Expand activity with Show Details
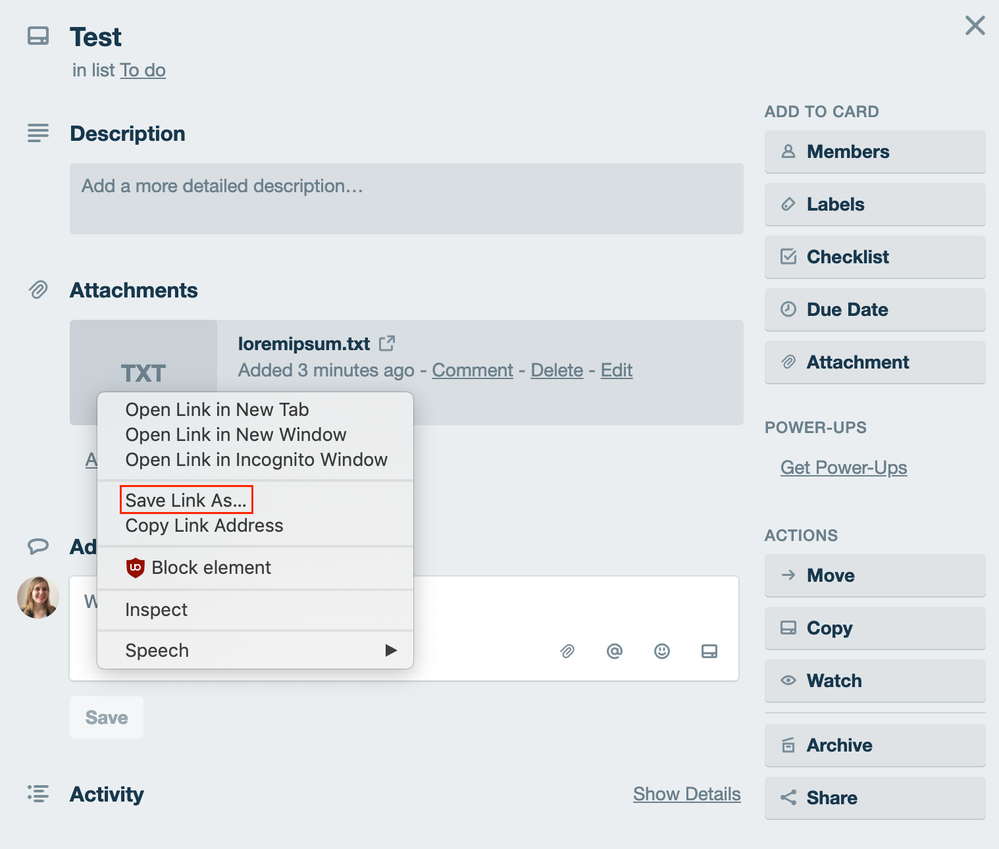 coord(687,794)
